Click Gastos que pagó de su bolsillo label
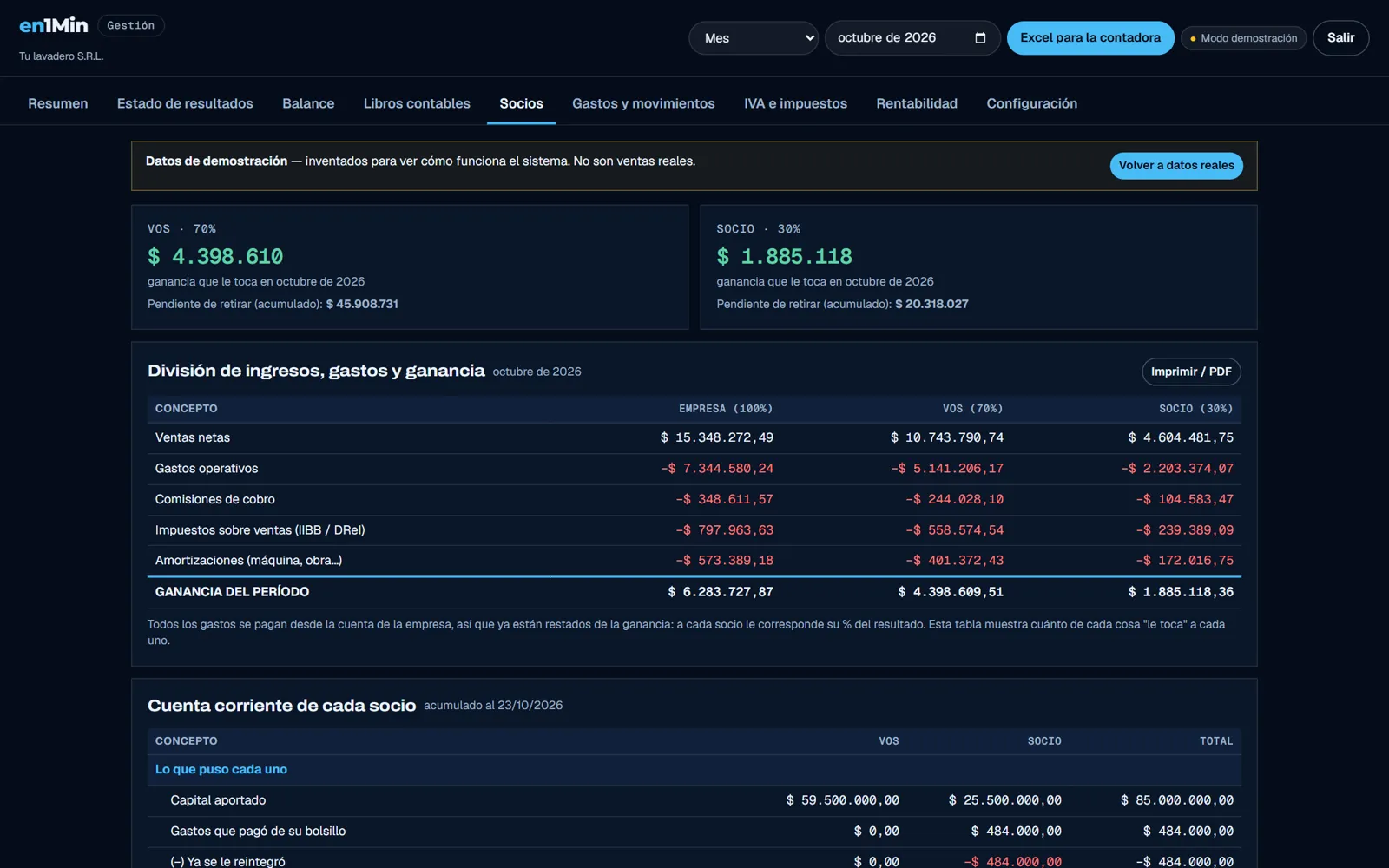This screenshot has height=868, width=1389. (x=258, y=832)
